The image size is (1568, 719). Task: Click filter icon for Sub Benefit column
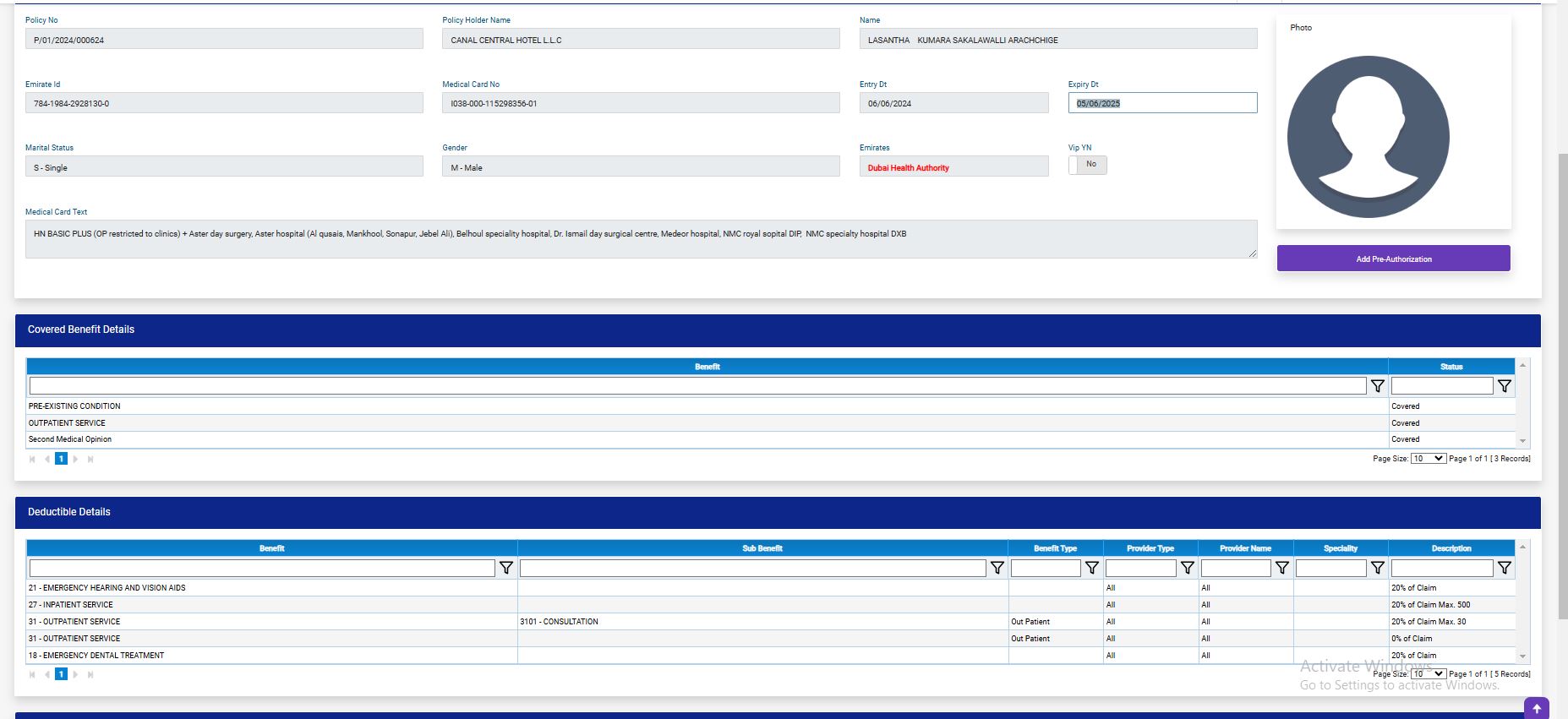click(997, 569)
